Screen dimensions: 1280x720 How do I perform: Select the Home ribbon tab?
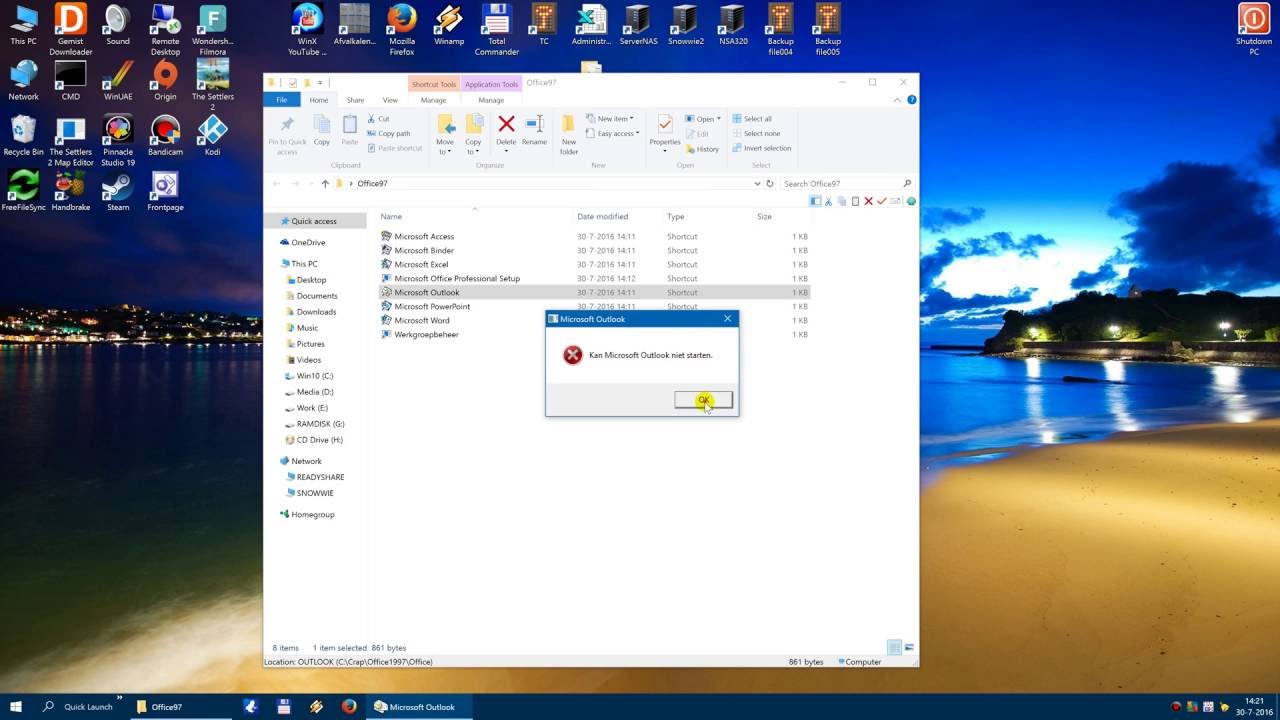click(x=318, y=100)
